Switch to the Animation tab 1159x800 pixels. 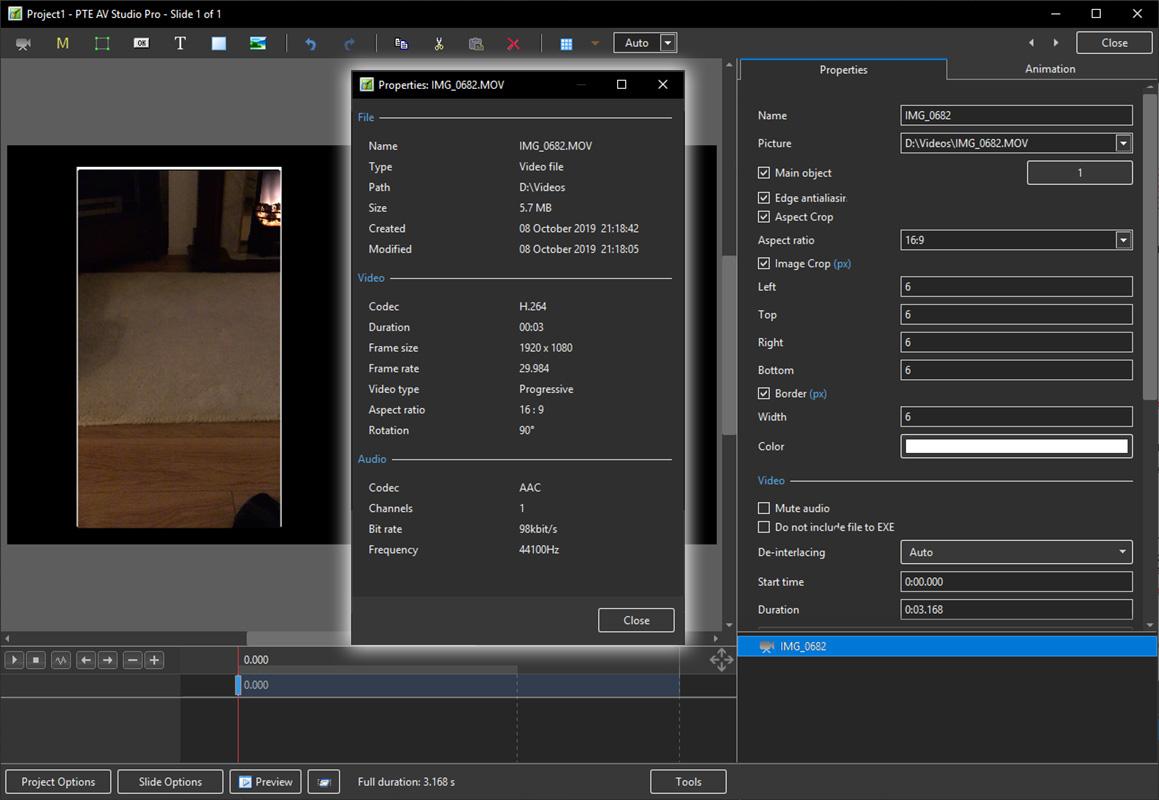[x=1049, y=69]
